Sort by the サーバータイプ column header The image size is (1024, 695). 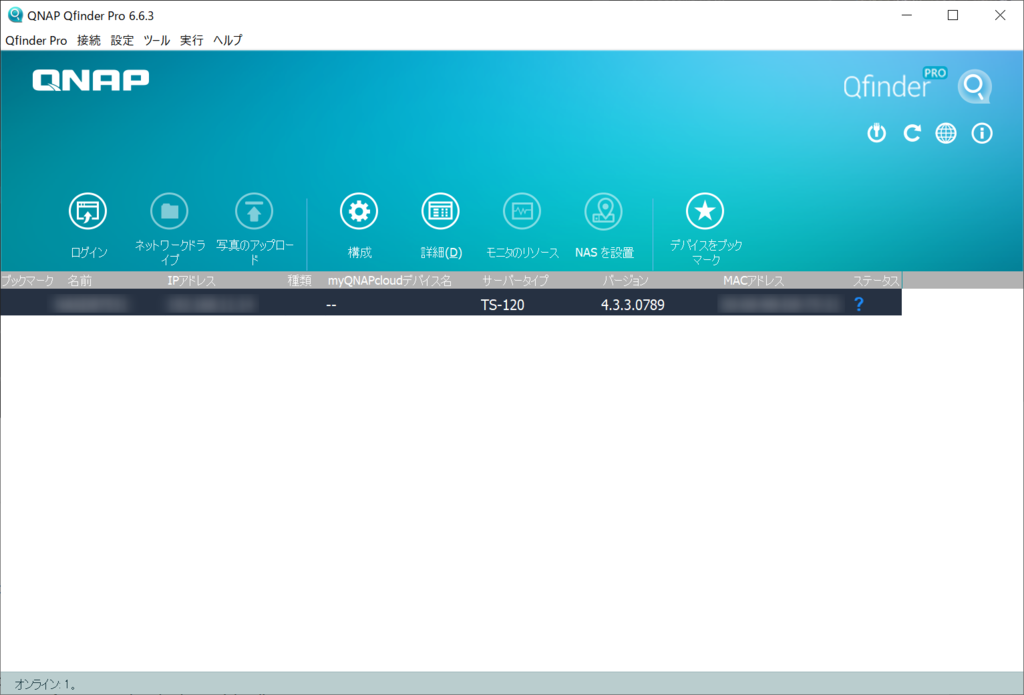point(515,281)
